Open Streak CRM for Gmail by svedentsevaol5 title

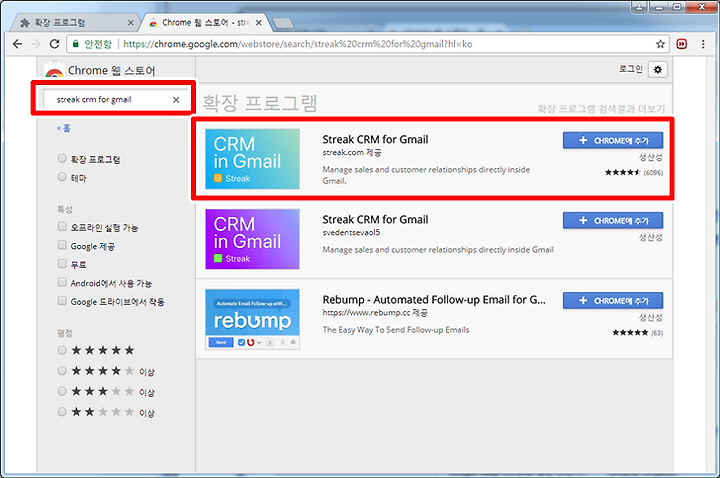coord(375,219)
